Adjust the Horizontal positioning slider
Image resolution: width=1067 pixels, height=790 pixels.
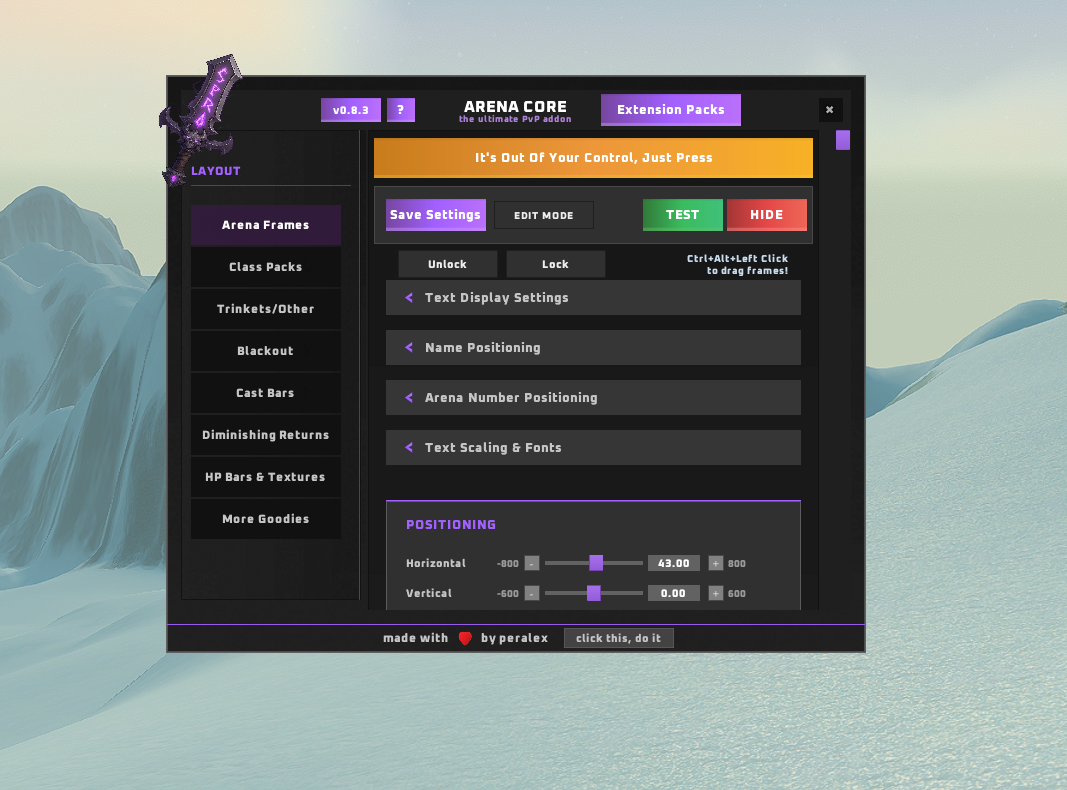(596, 563)
